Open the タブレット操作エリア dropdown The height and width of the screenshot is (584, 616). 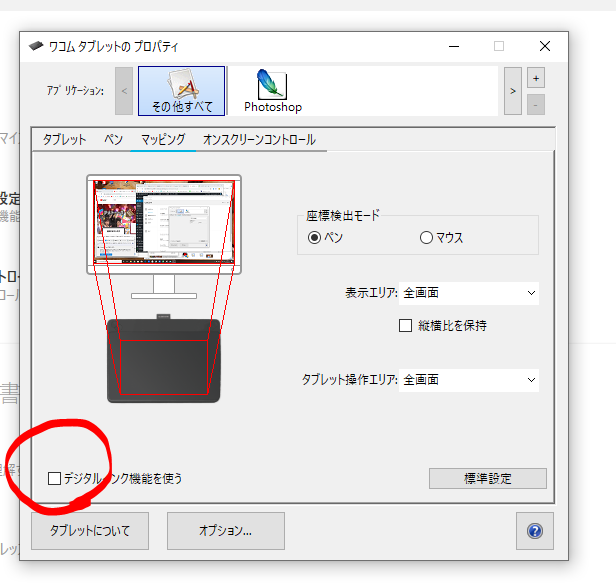[469, 380]
